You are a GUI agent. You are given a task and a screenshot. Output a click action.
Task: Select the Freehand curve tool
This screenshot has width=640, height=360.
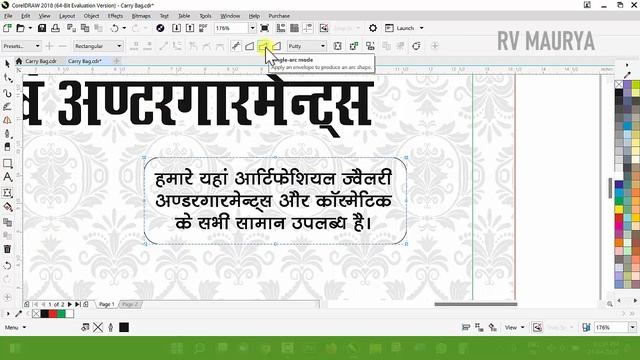pyautogui.click(x=7, y=93)
